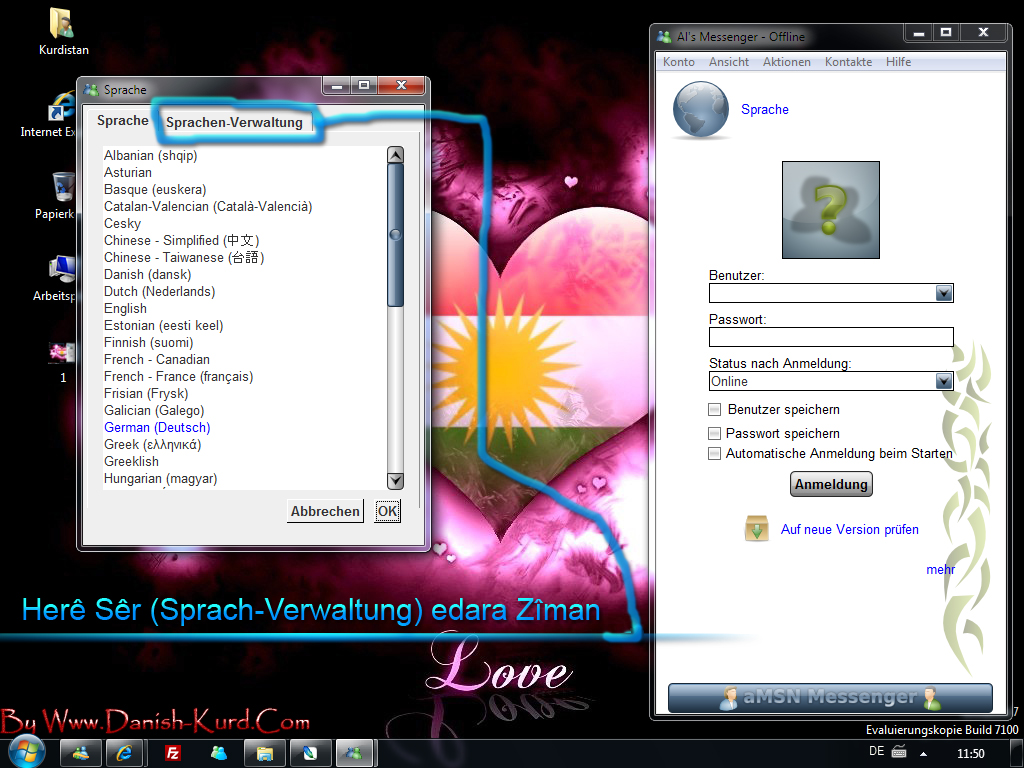Open the Arbeitsplatz computer desktop icon

pyautogui.click(x=62, y=278)
